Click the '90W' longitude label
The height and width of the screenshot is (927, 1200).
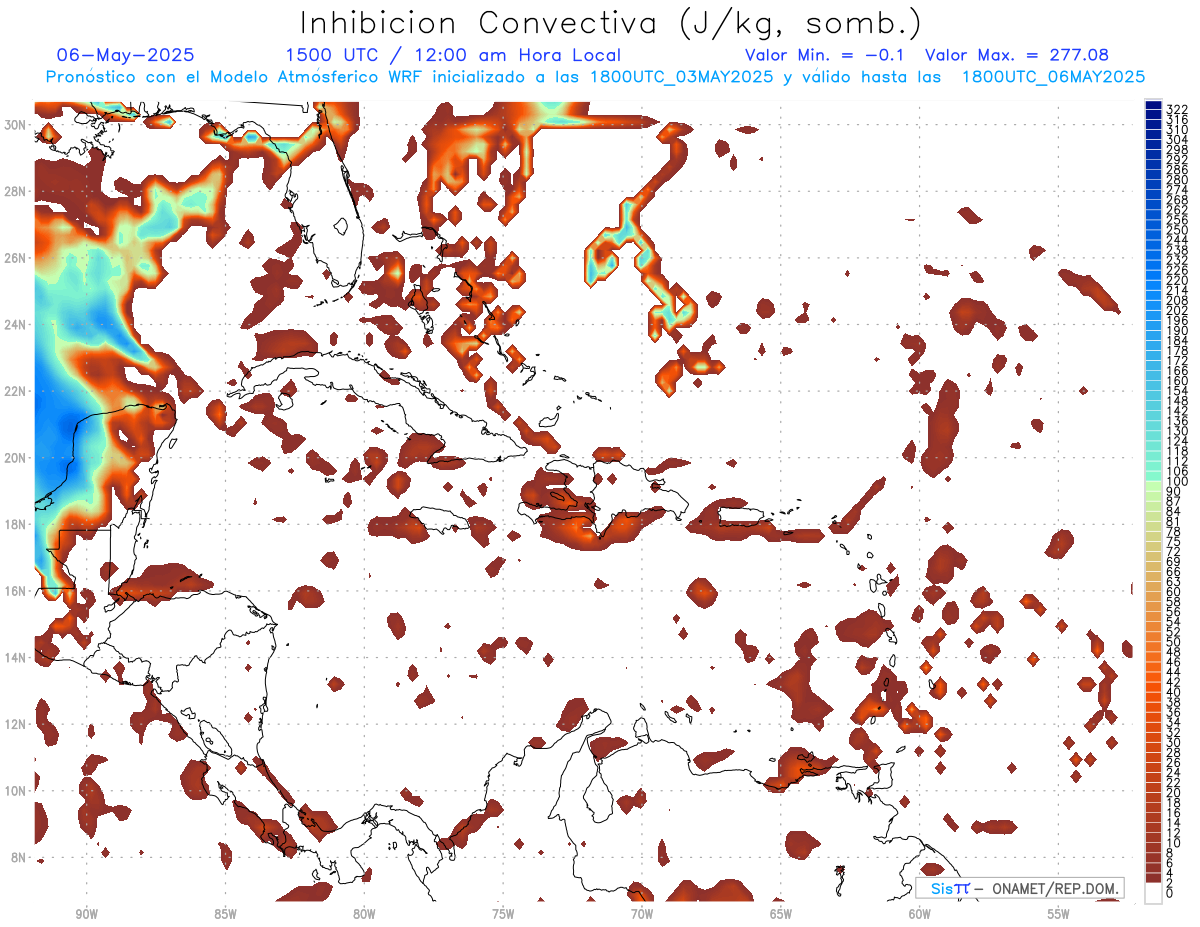pos(86,915)
